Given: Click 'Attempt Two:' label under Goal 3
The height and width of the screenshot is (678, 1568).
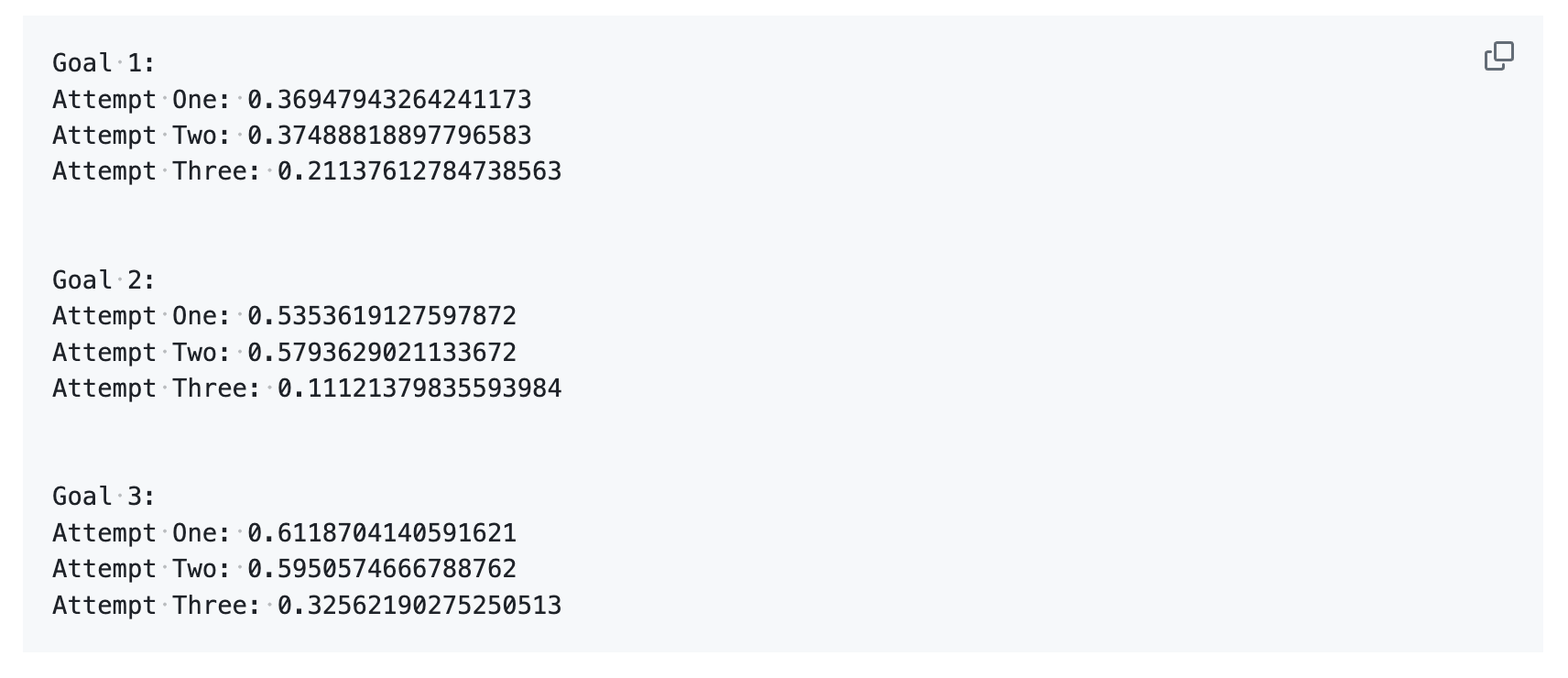Looking at the screenshot, I should [x=141, y=569].
